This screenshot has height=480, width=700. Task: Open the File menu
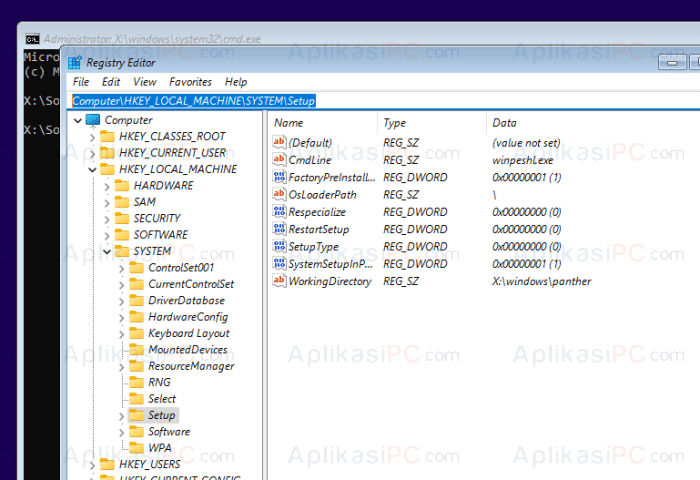coord(81,82)
